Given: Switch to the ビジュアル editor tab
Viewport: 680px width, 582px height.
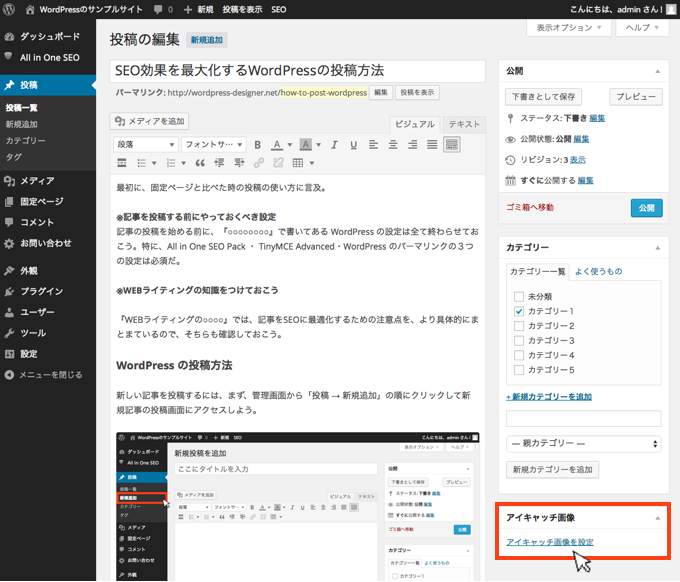Looking at the screenshot, I should [x=415, y=124].
